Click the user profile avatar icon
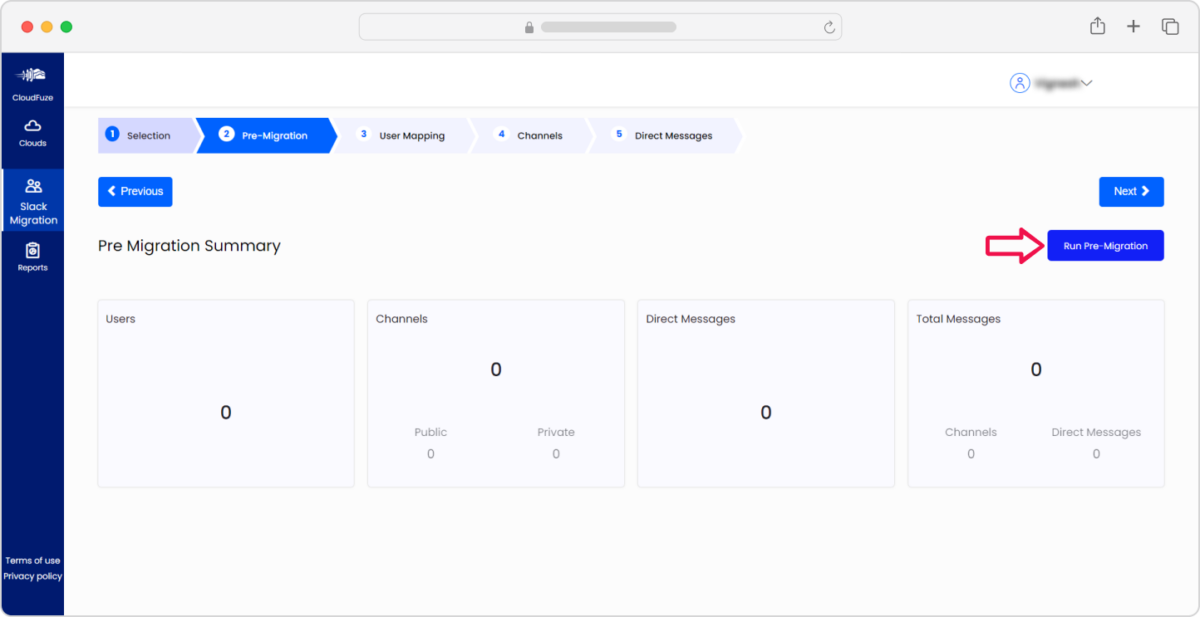1200x617 pixels. pos(1019,82)
